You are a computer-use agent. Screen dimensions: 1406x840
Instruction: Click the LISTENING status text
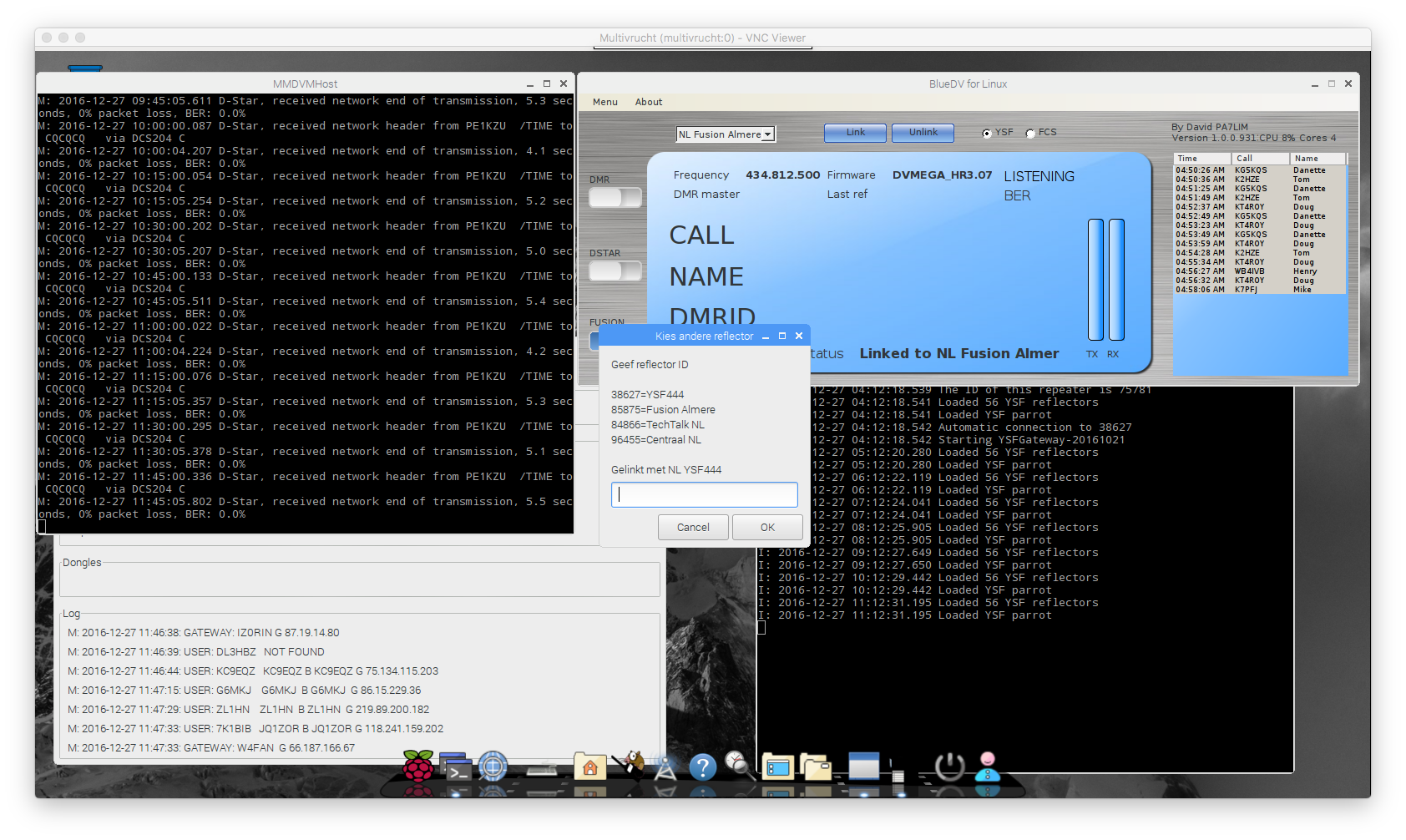click(1039, 177)
